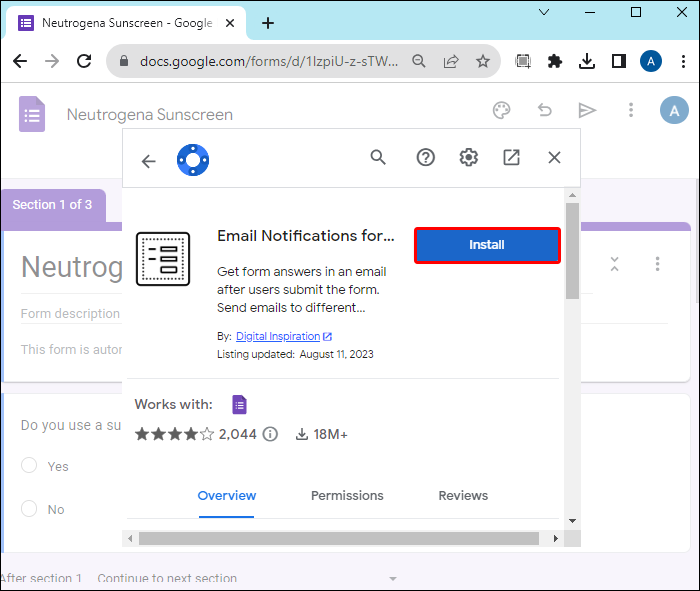Screen dimensions: 700x591
Task: Click the Send paper-plane icon
Action: (x=587, y=110)
